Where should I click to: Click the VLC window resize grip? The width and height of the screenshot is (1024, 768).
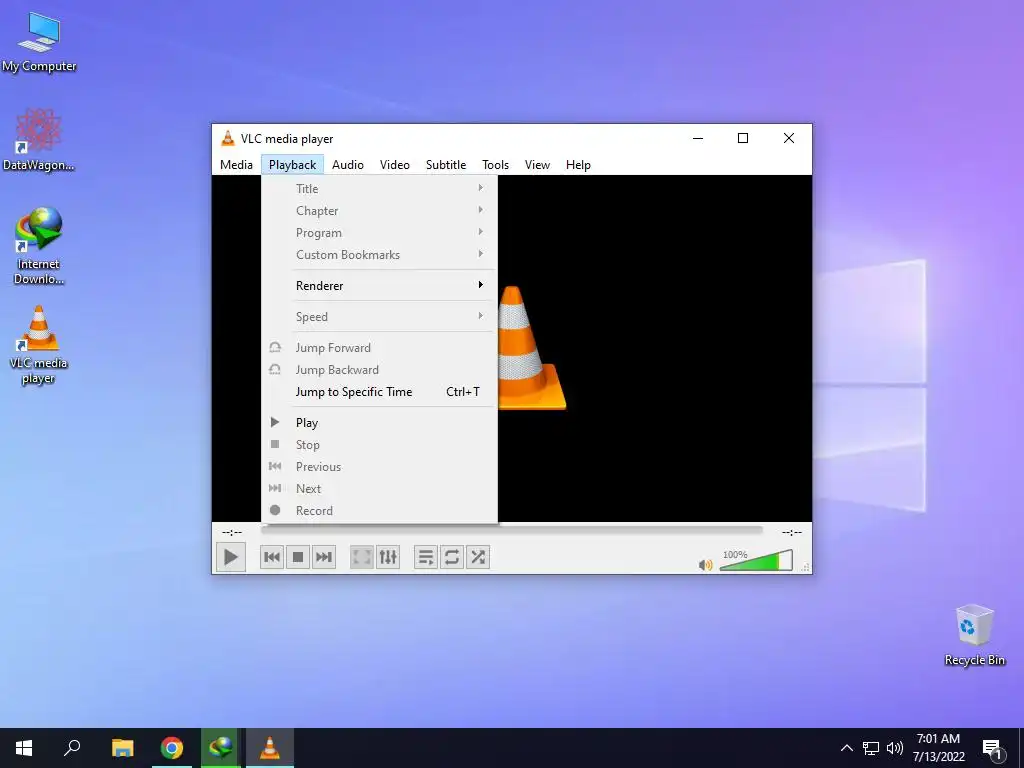806,568
